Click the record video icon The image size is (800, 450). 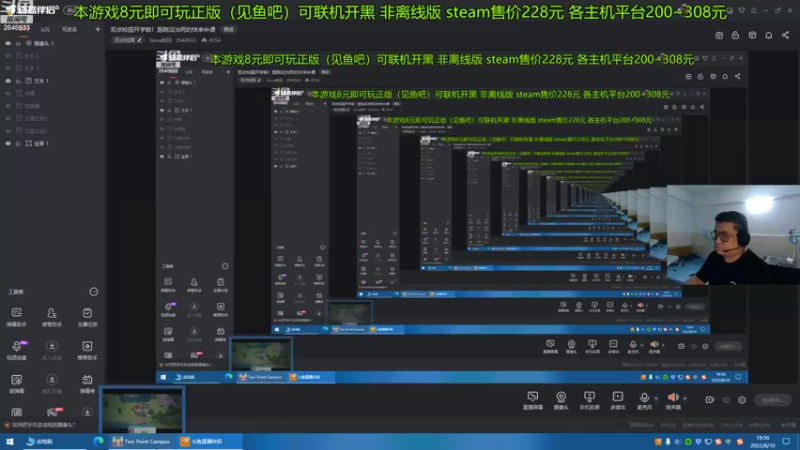710,399
